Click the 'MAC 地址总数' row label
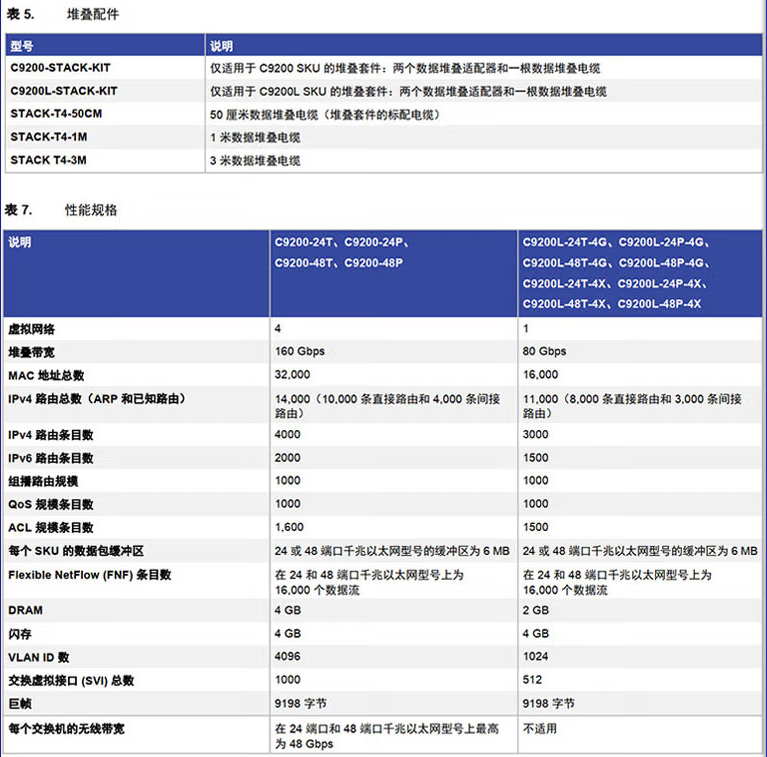767x757 pixels. pyautogui.click(x=46, y=376)
